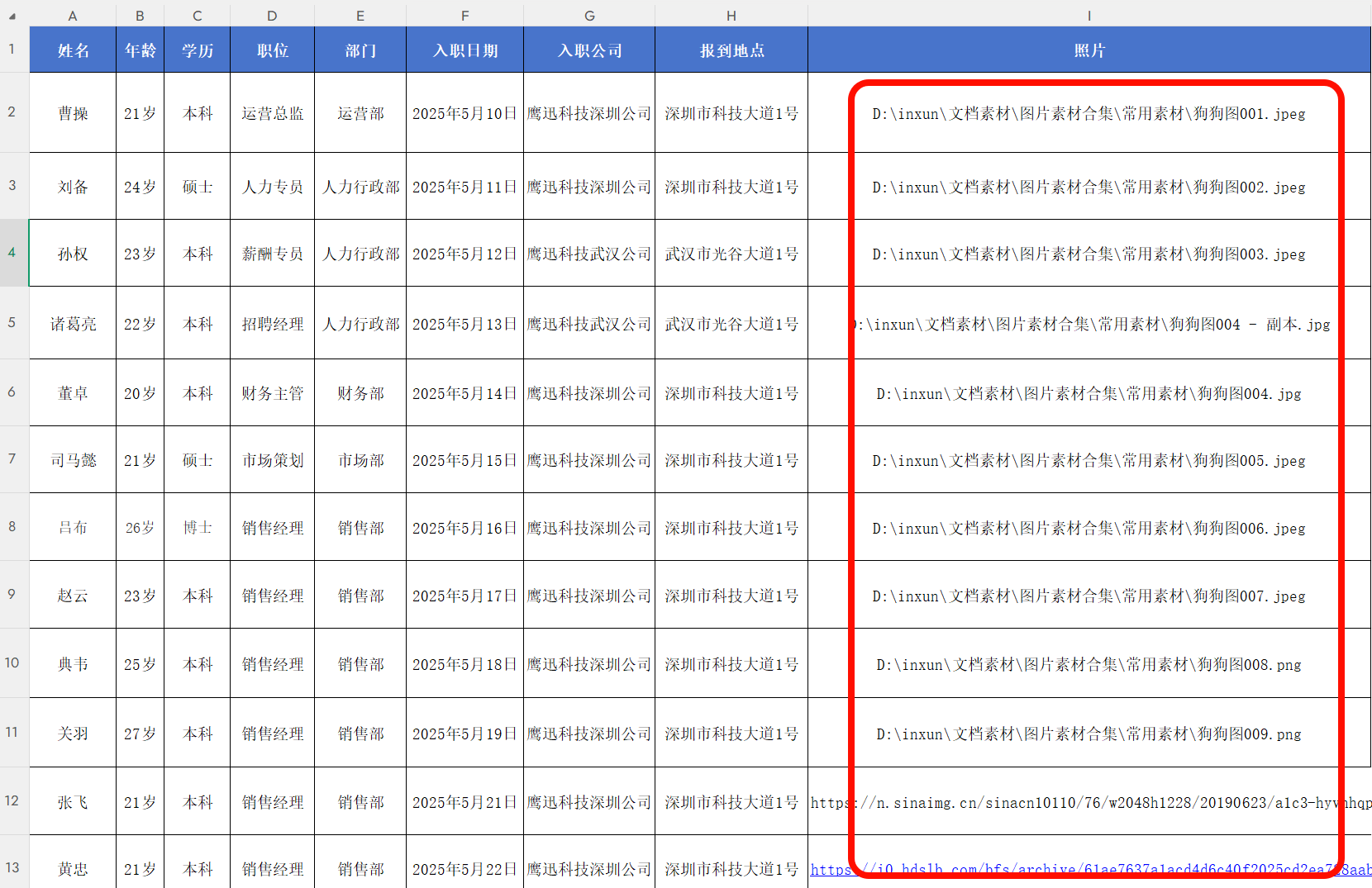Screen dimensions: 1372x888
Task: Select row 4 header
Action: click(x=12, y=253)
